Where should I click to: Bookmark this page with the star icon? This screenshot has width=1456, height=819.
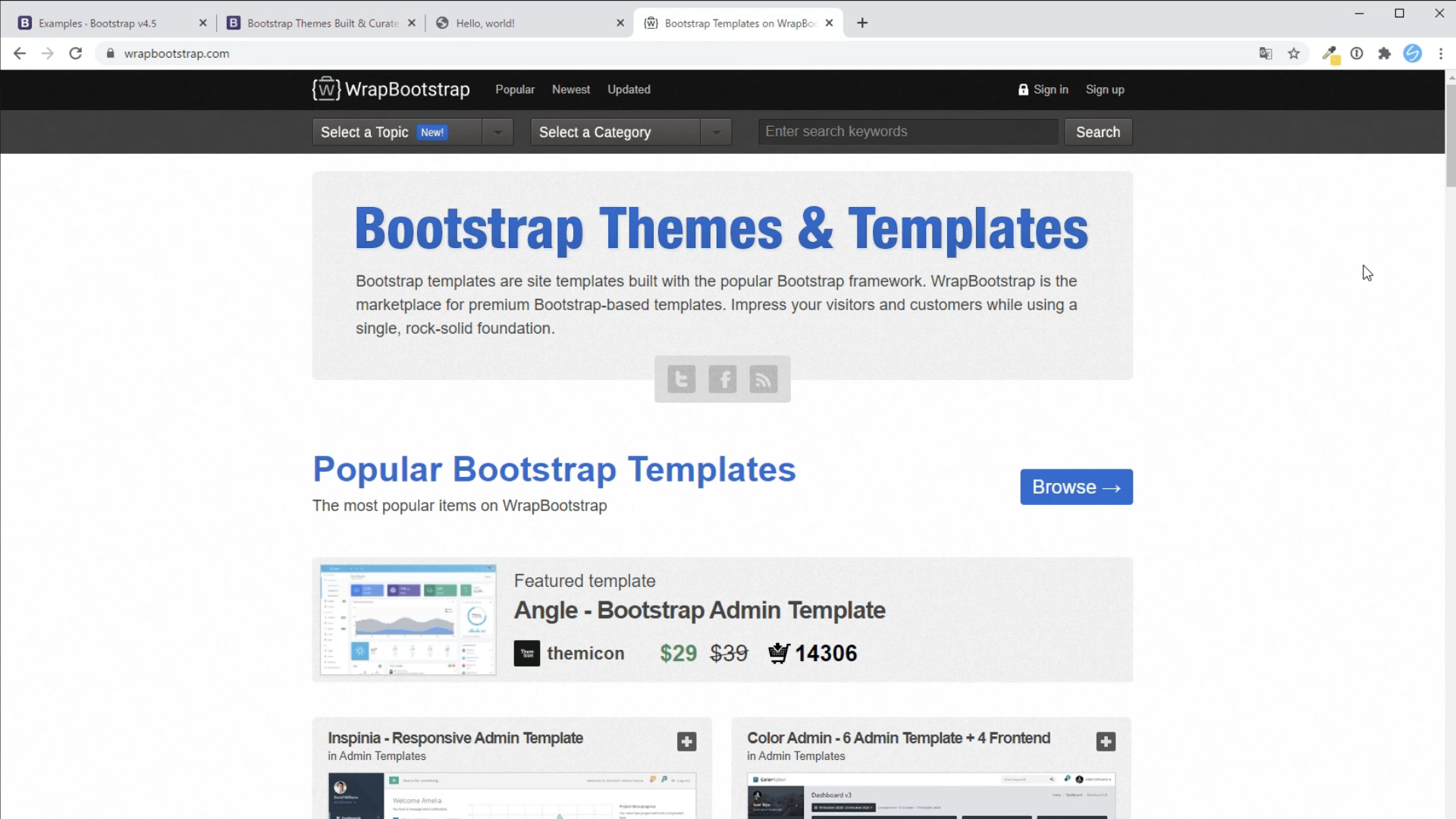click(1294, 53)
